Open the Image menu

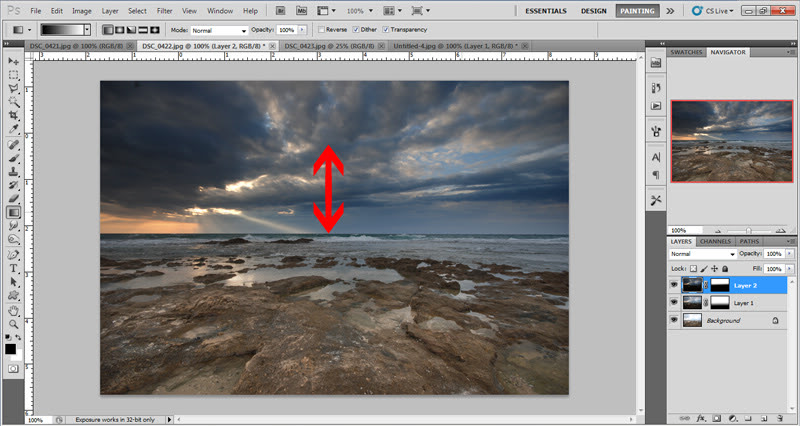coord(82,11)
